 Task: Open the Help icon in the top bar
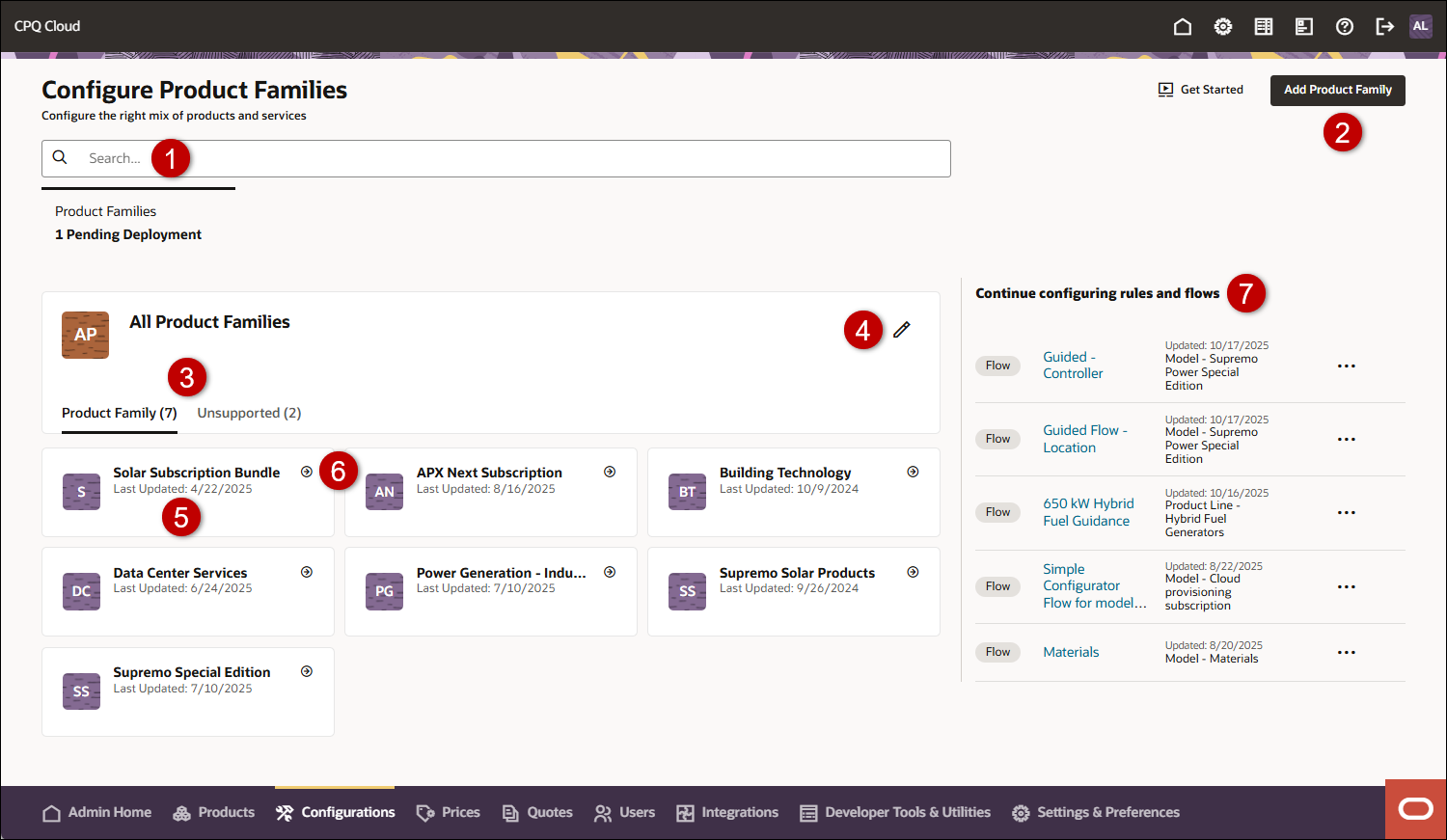click(1344, 26)
